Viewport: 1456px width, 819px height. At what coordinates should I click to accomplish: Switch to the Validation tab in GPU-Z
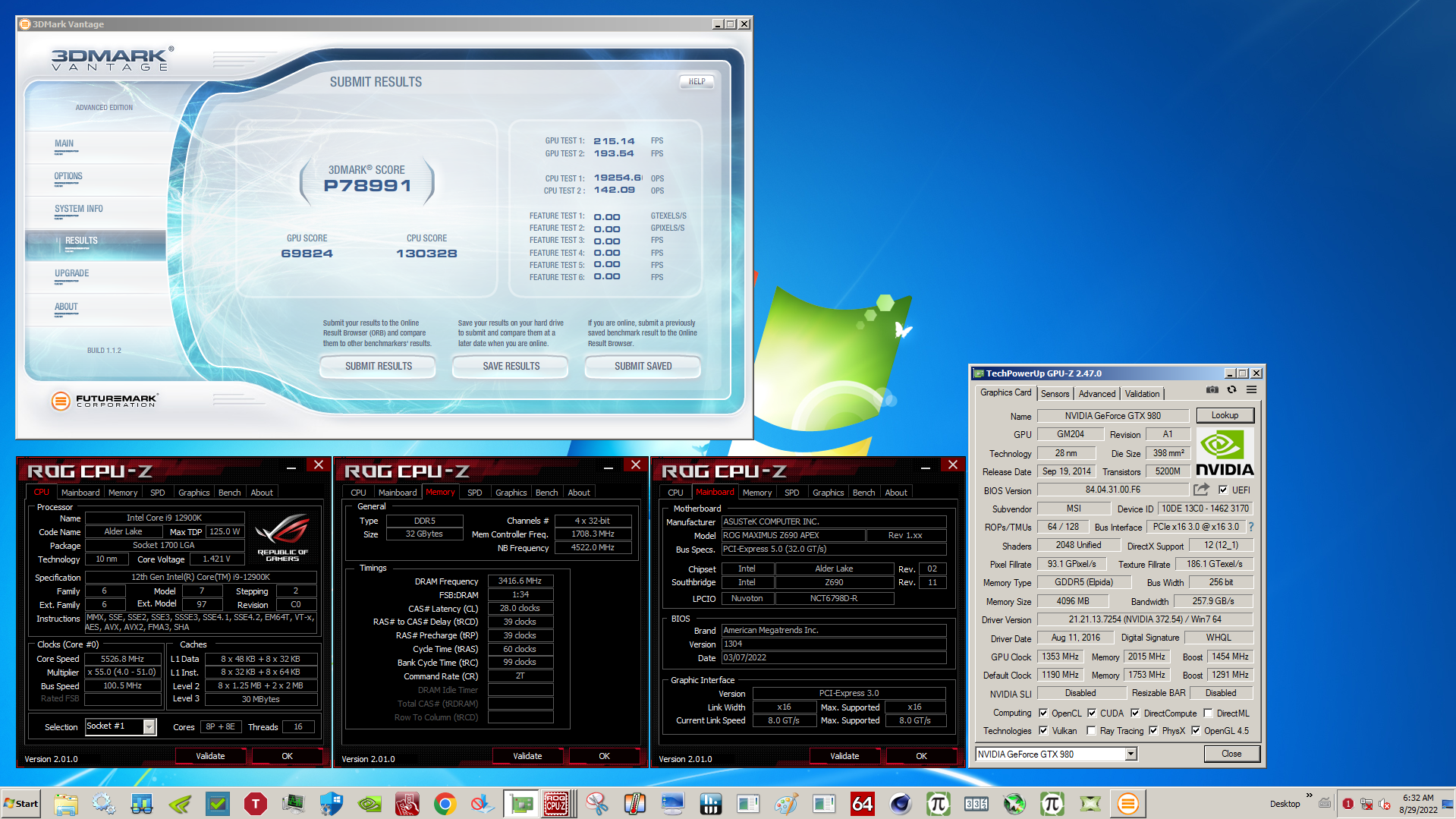(x=1142, y=393)
